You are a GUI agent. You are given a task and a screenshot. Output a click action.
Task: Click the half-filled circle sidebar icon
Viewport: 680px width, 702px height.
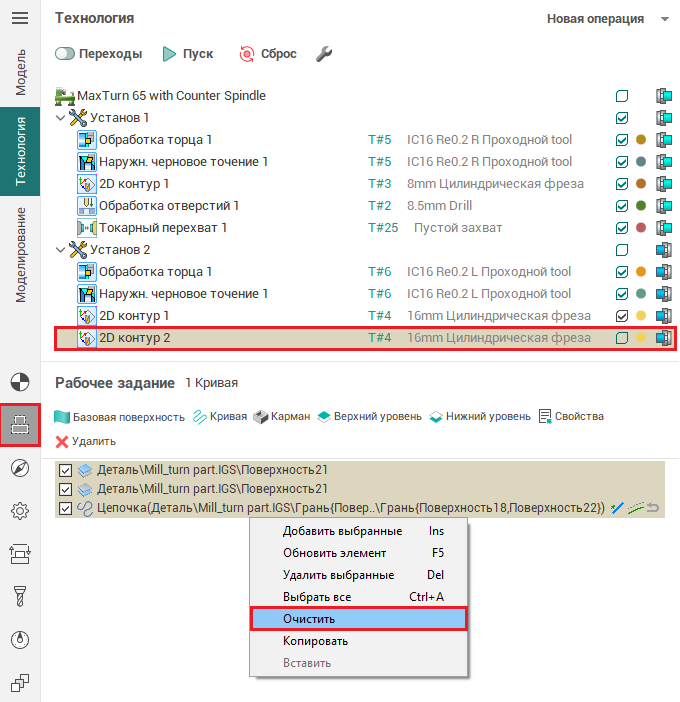click(20, 382)
